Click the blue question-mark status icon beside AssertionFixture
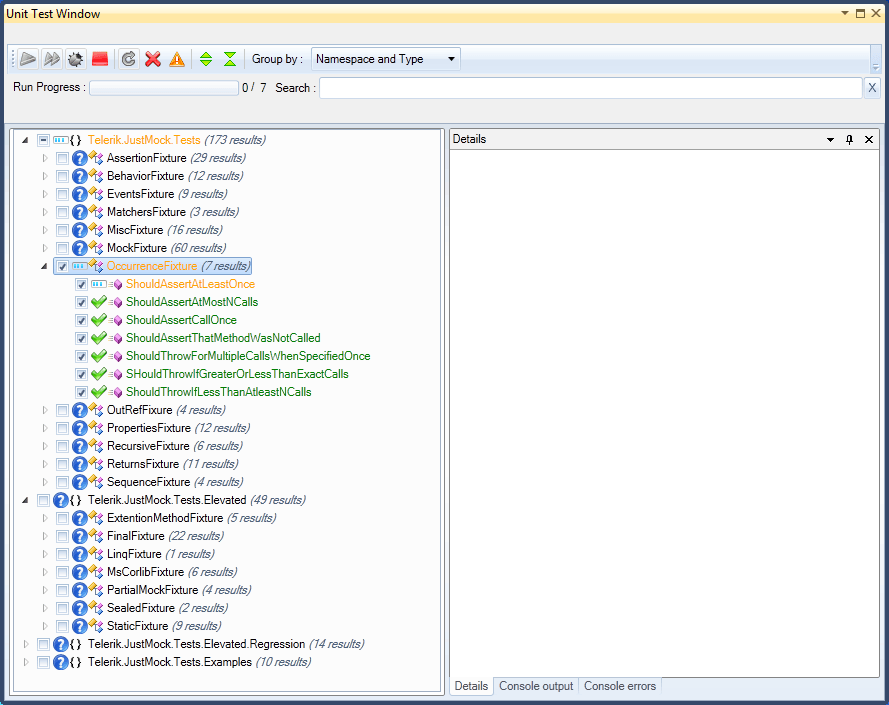889x705 pixels. pyautogui.click(x=80, y=158)
